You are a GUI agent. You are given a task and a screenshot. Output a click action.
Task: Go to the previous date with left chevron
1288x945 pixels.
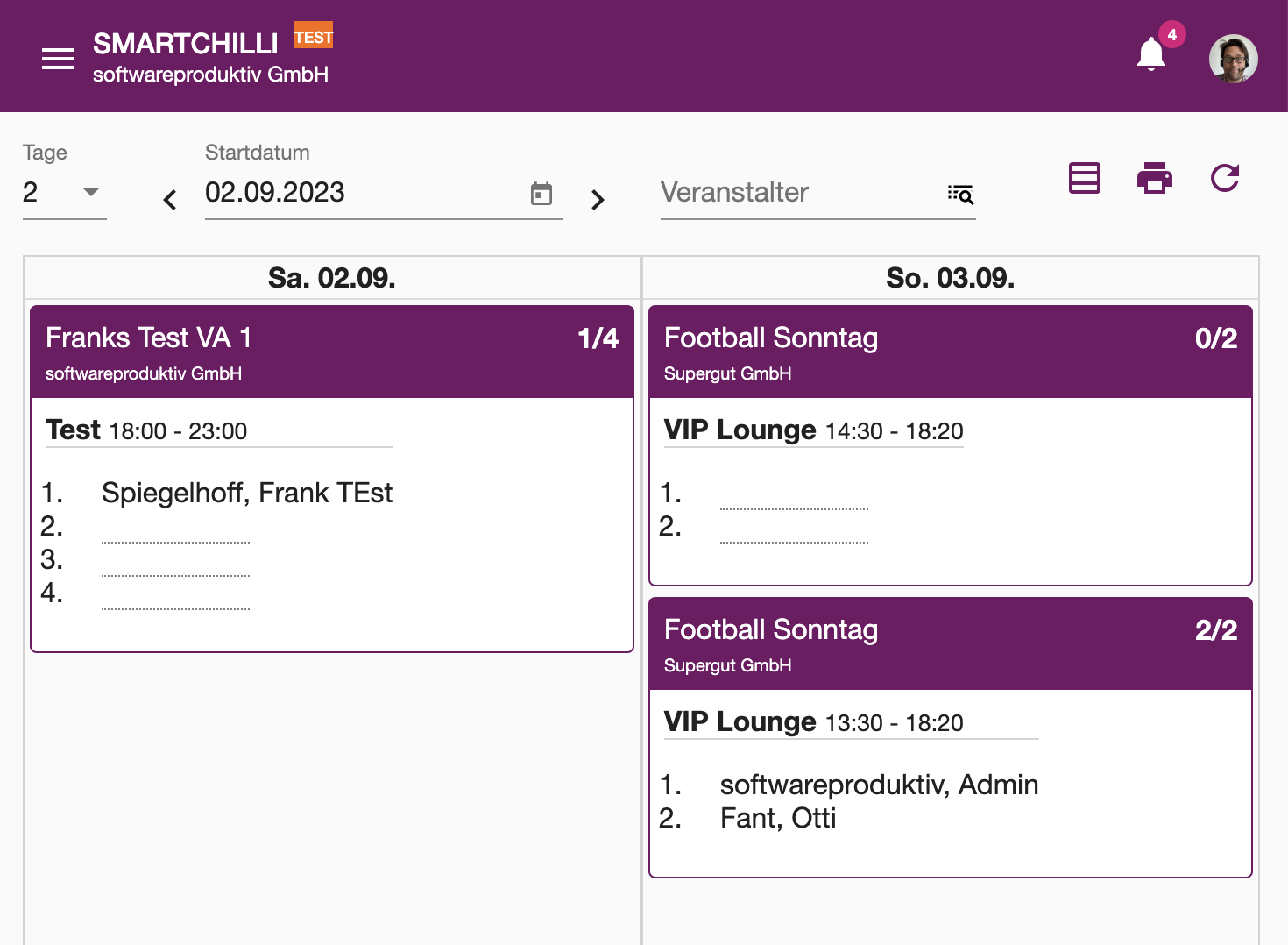(x=170, y=200)
